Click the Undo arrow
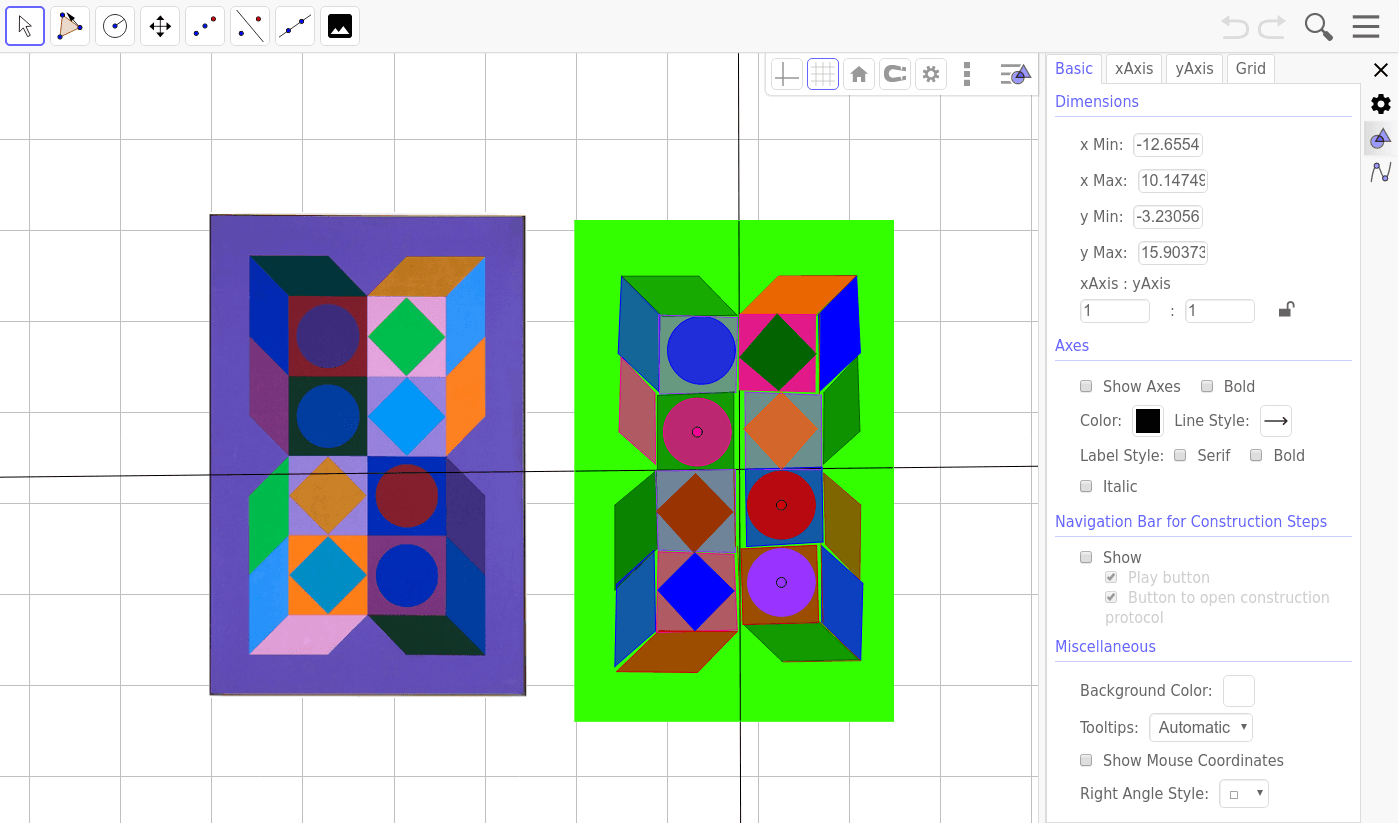1400x825 pixels. pos(1235,27)
